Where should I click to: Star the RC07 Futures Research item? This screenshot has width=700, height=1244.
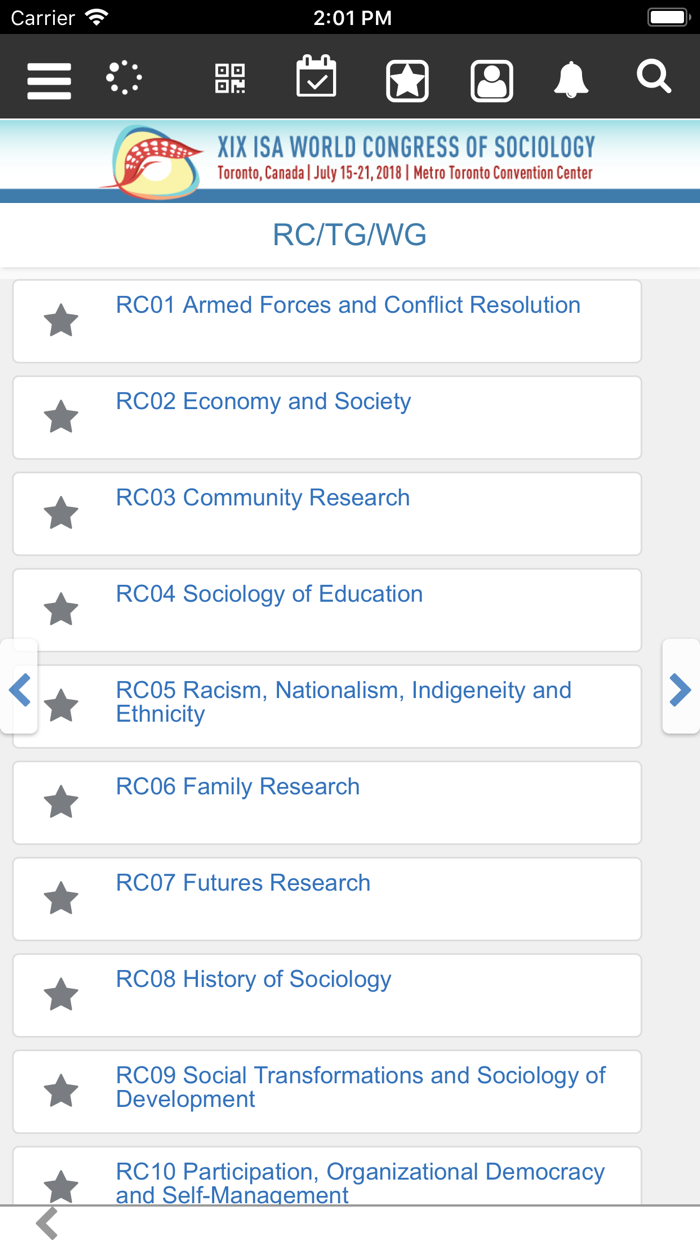click(61, 898)
